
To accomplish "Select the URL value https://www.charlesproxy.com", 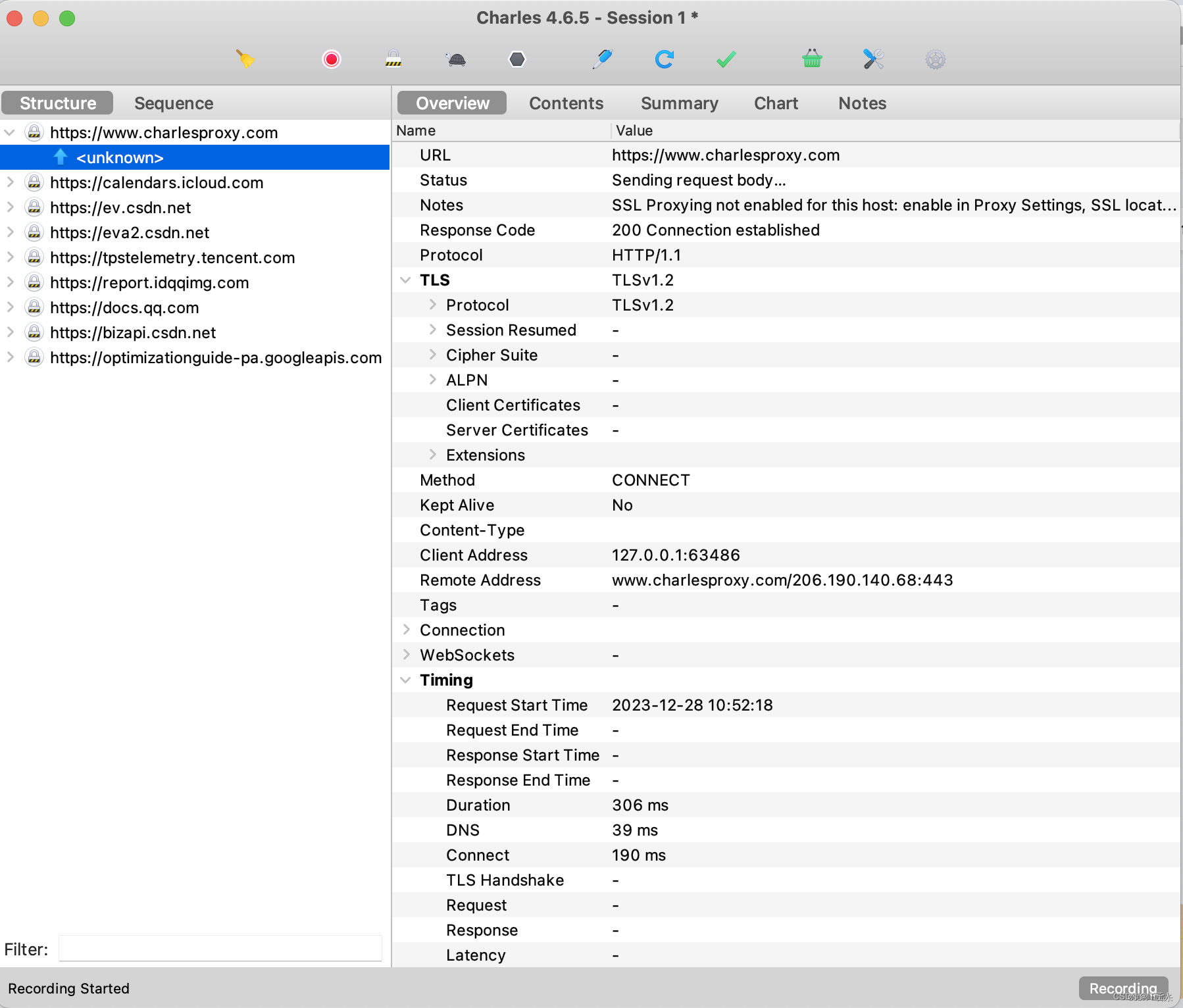I will click(x=726, y=155).
